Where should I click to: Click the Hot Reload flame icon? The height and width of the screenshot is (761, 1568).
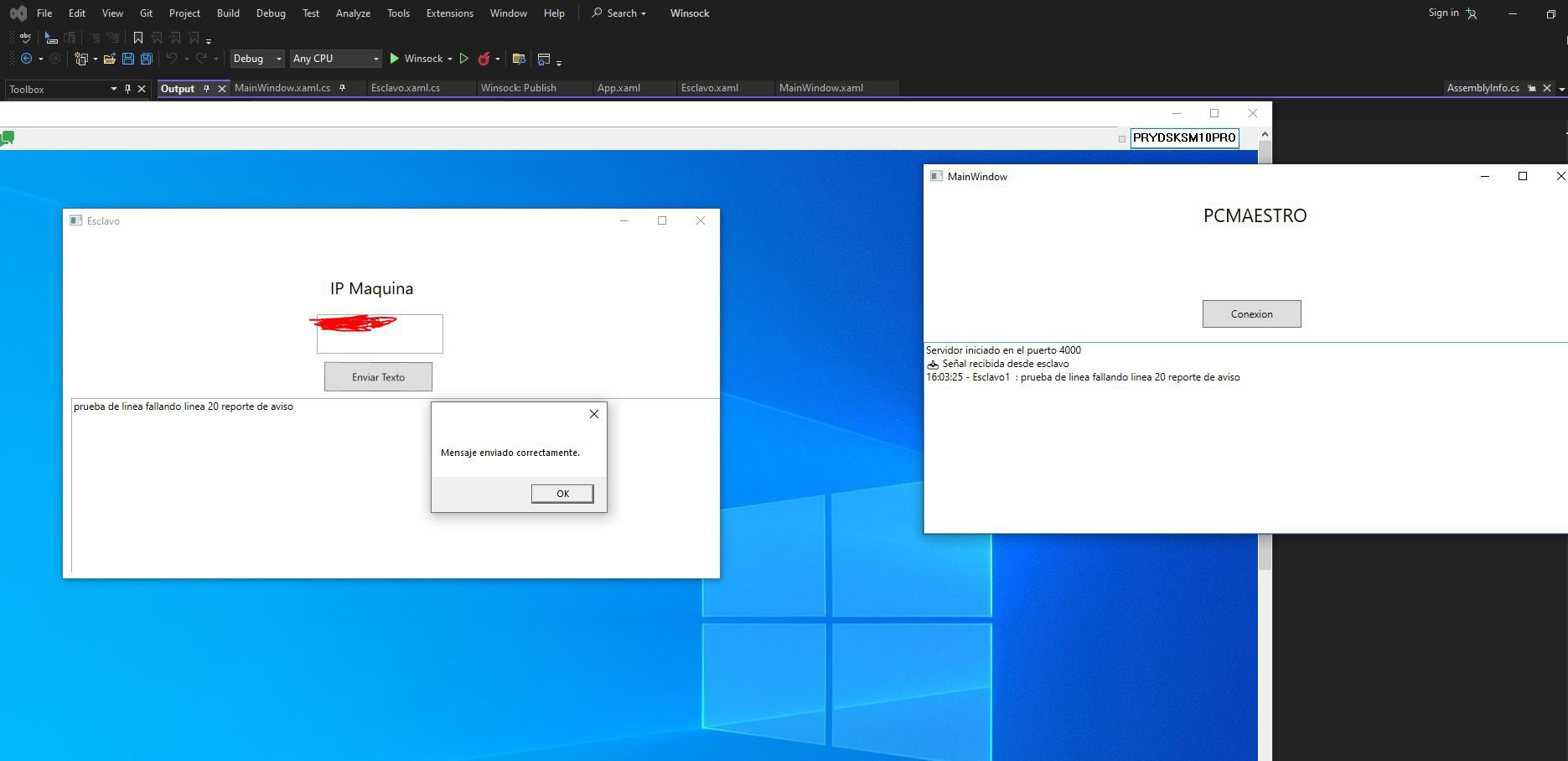(484, 59)
